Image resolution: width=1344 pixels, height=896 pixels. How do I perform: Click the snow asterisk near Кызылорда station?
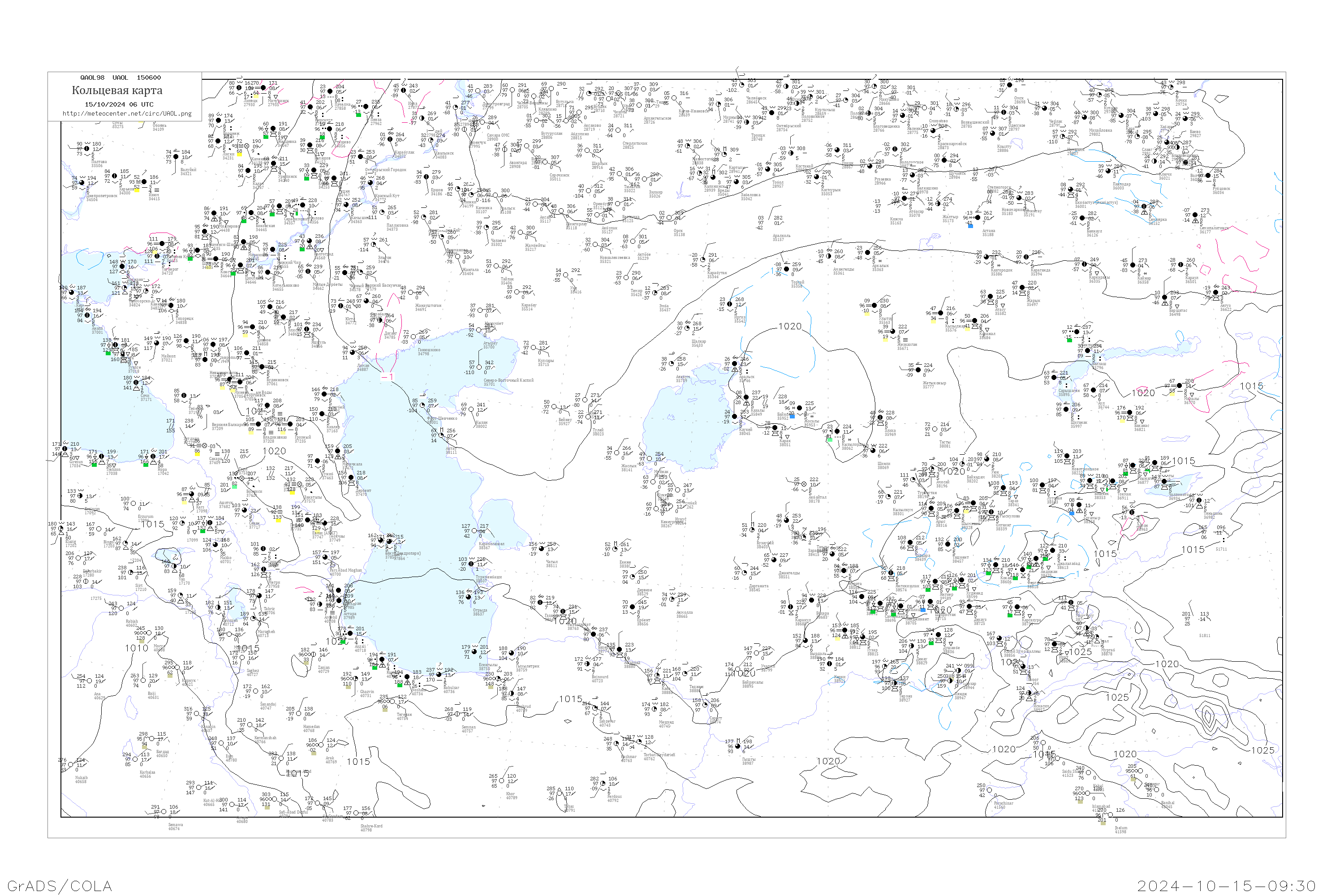point(850,440)
